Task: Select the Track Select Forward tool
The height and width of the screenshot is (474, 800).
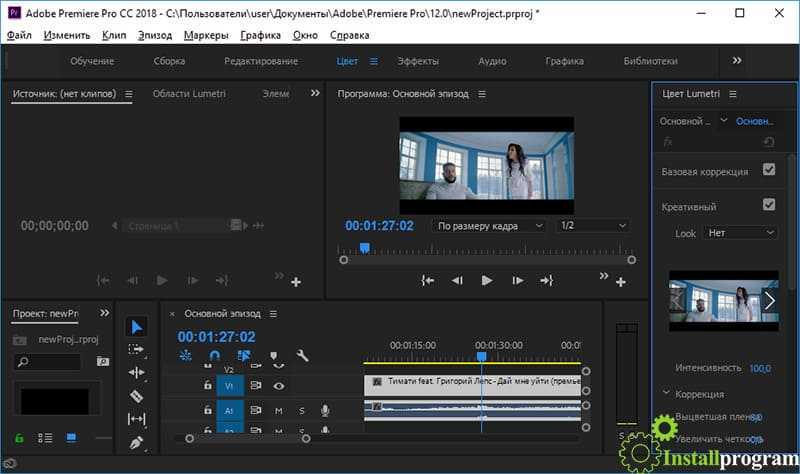Action: pyautogui.click(x=136, y=350)
